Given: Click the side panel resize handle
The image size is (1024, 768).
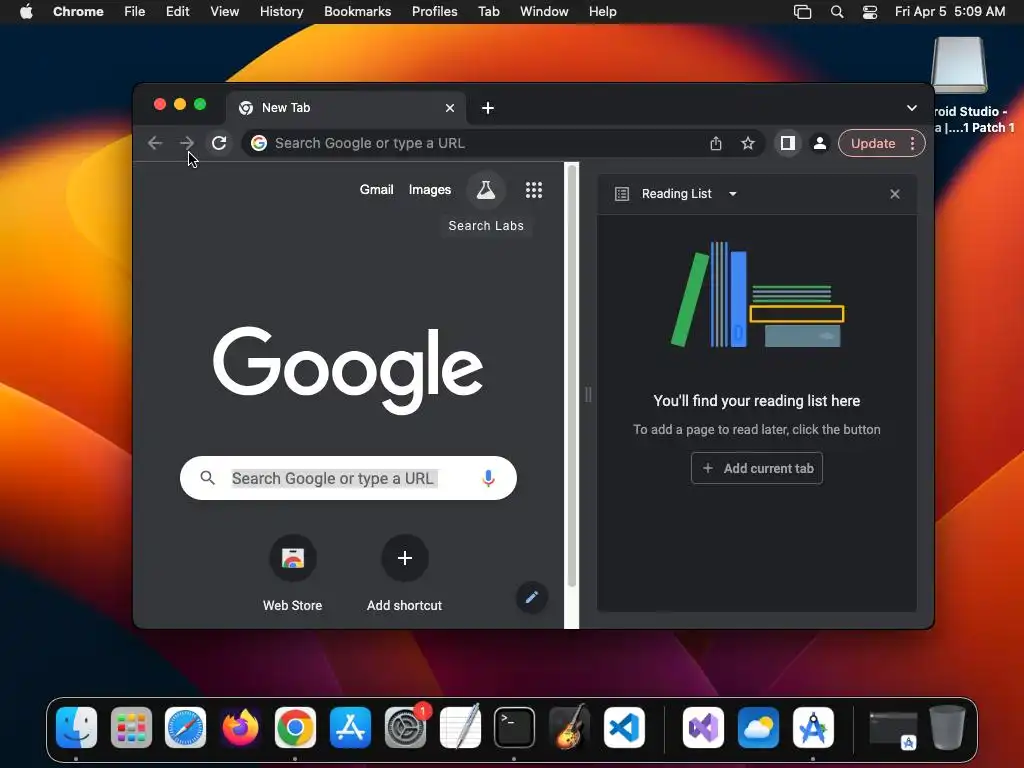Looking at the screenshot, I should (588, 394).
